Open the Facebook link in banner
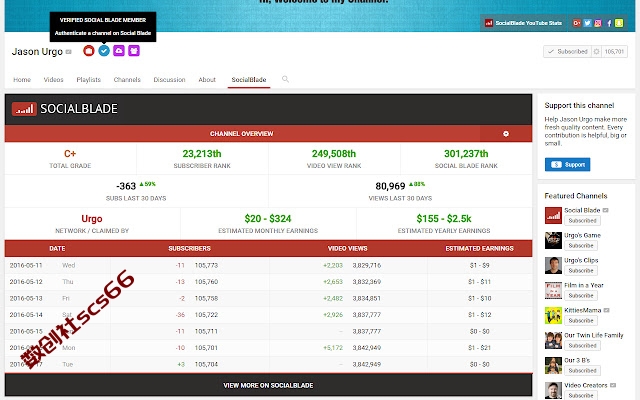 pyautogui.click(x=609, y=23)
